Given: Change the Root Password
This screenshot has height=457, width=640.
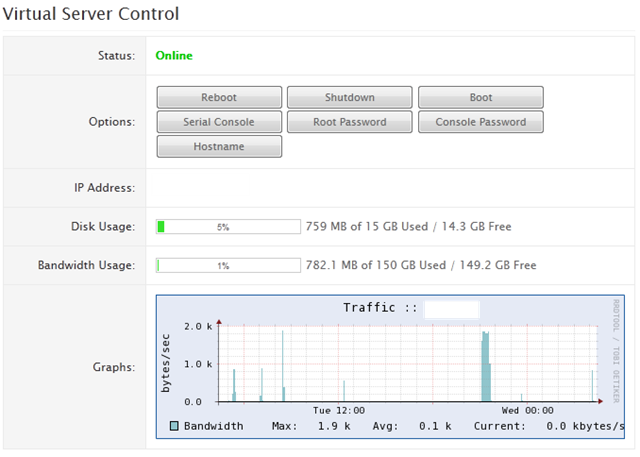Looking at the screenshot, I should [x=350, y=122].
